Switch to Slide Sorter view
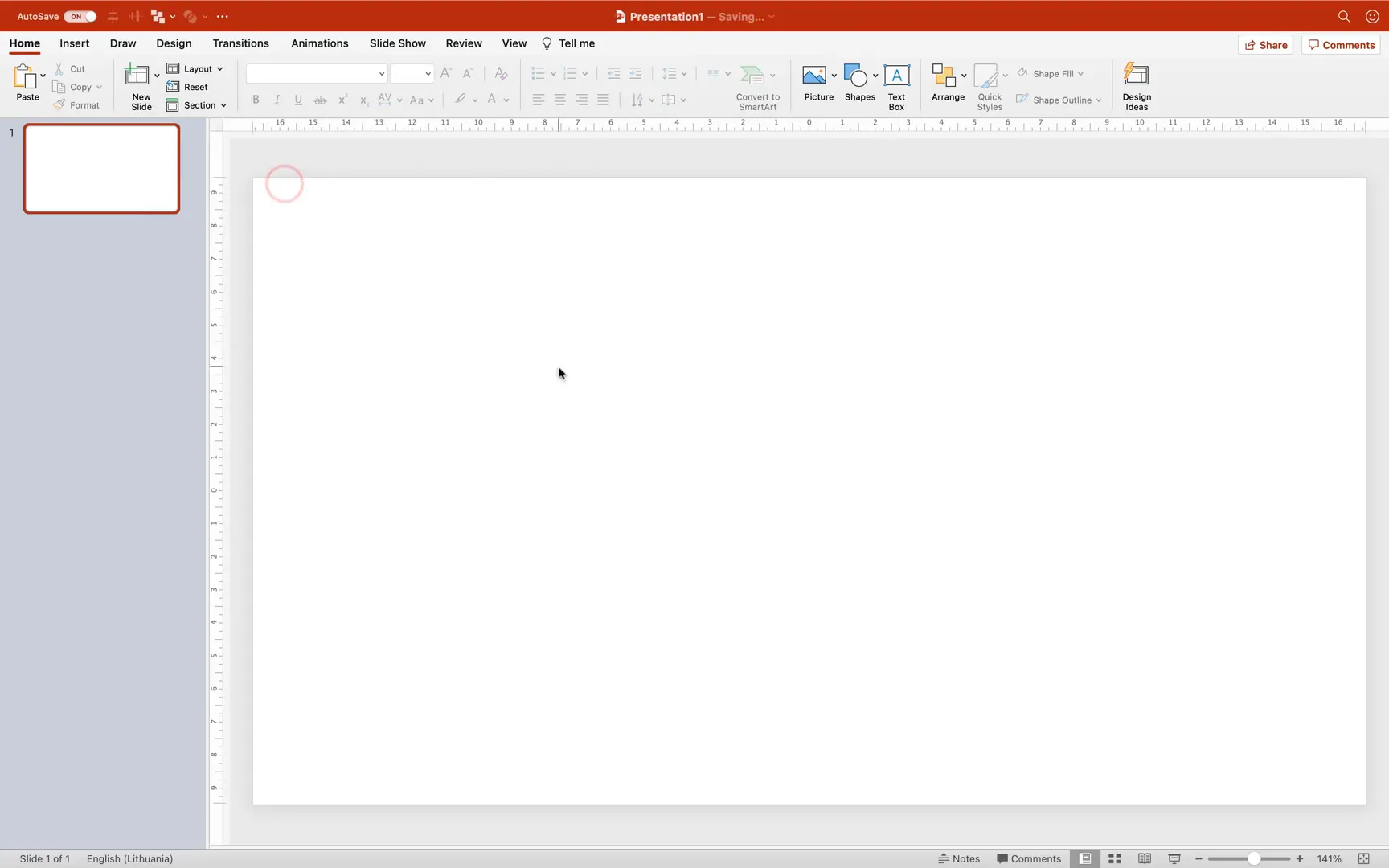 [x=1114, y=858]
